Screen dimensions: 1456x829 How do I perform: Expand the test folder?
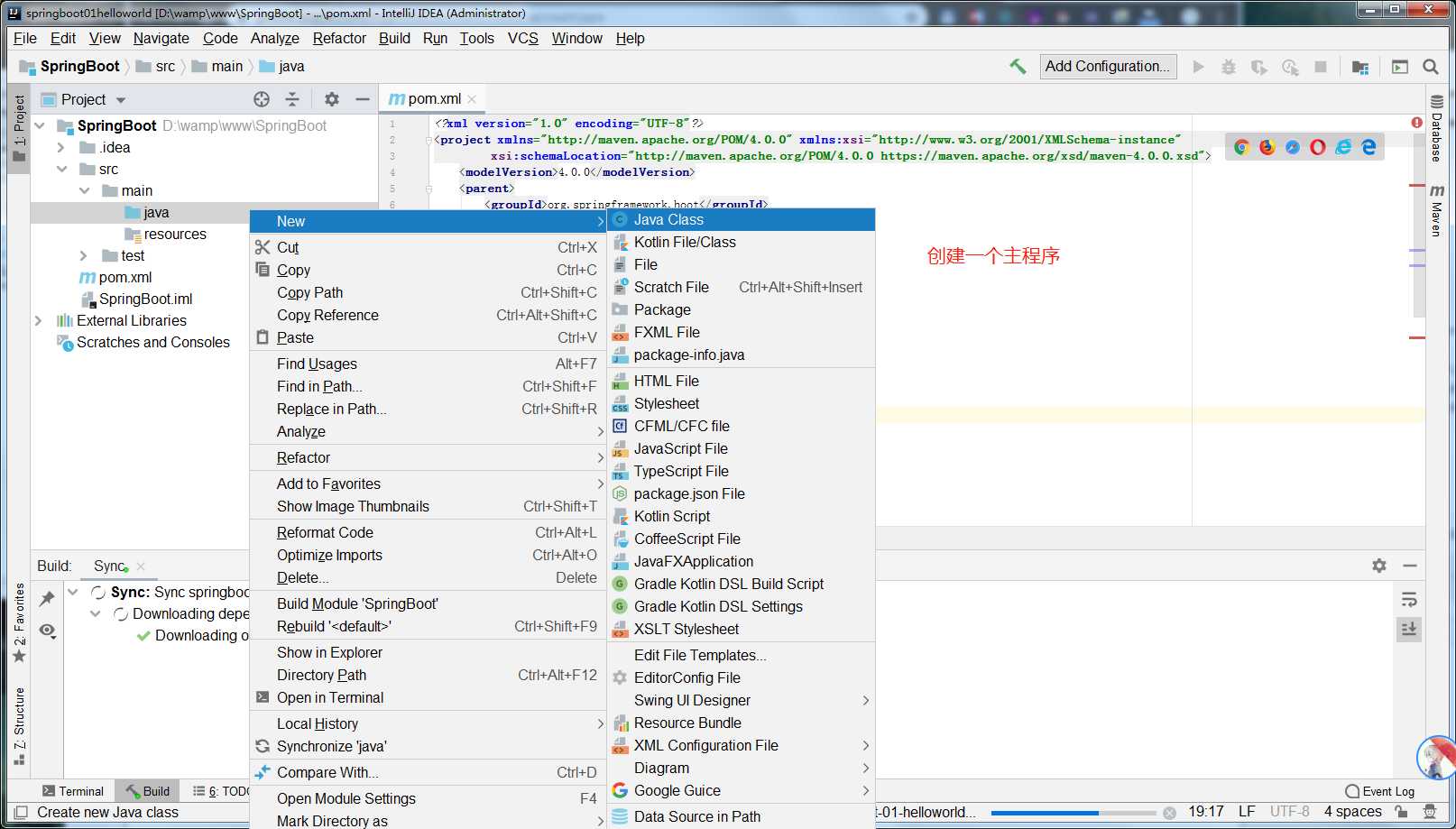click(84, 255)
